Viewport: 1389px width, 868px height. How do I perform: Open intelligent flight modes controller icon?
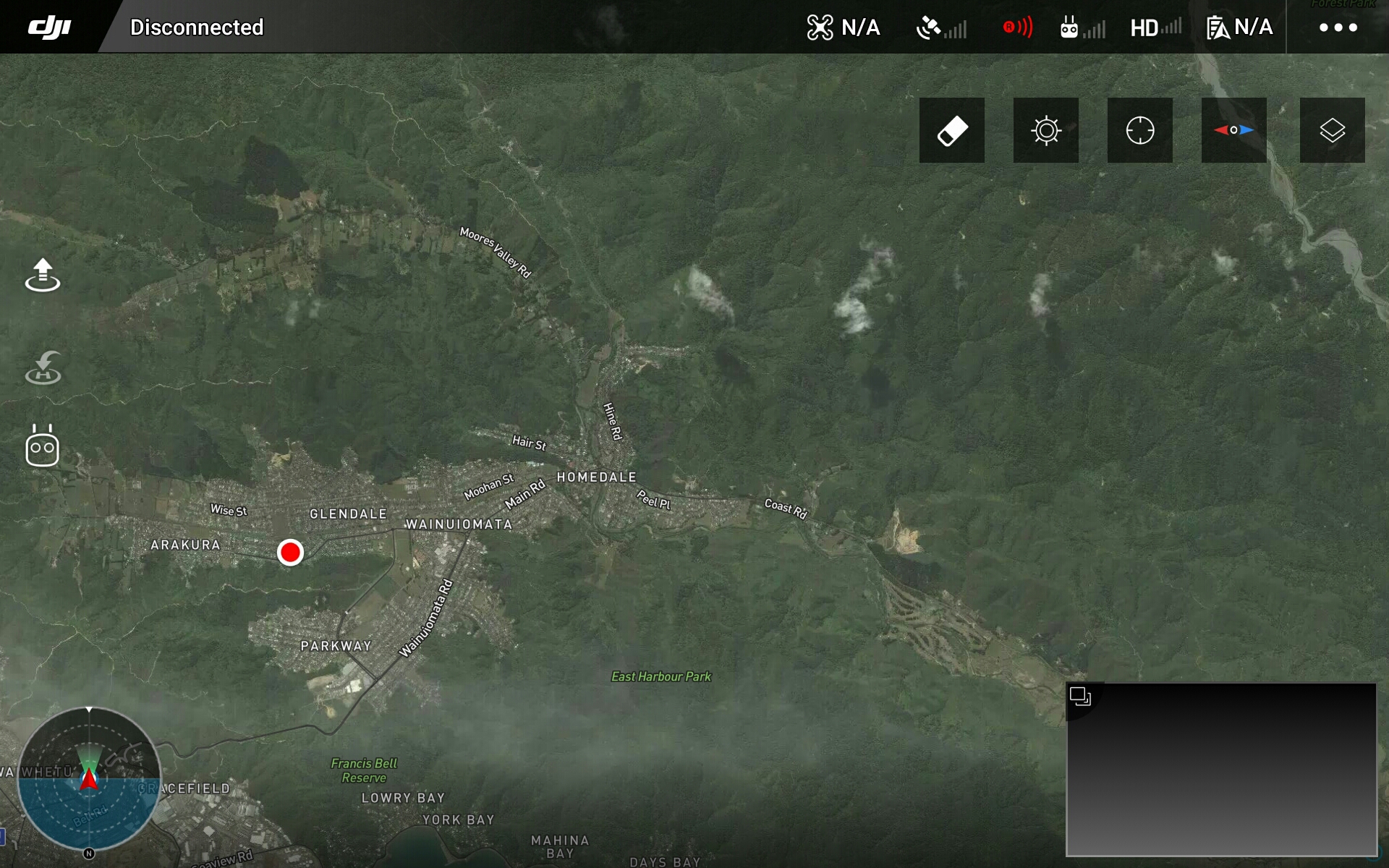click(43, 446)
